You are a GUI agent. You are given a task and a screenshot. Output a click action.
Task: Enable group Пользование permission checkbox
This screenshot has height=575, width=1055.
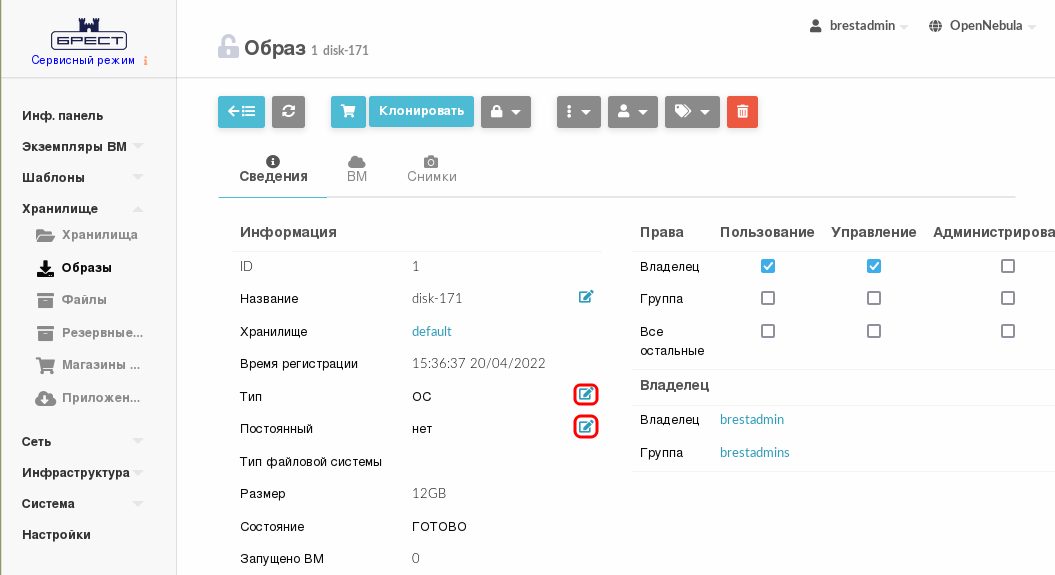[x=768, y=298]
